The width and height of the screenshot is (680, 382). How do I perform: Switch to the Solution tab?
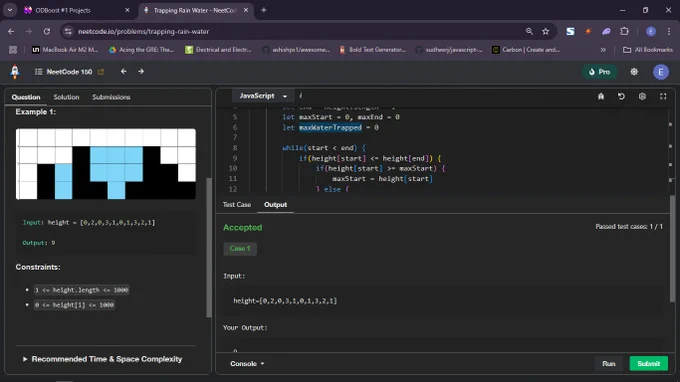tap(66, 97)
